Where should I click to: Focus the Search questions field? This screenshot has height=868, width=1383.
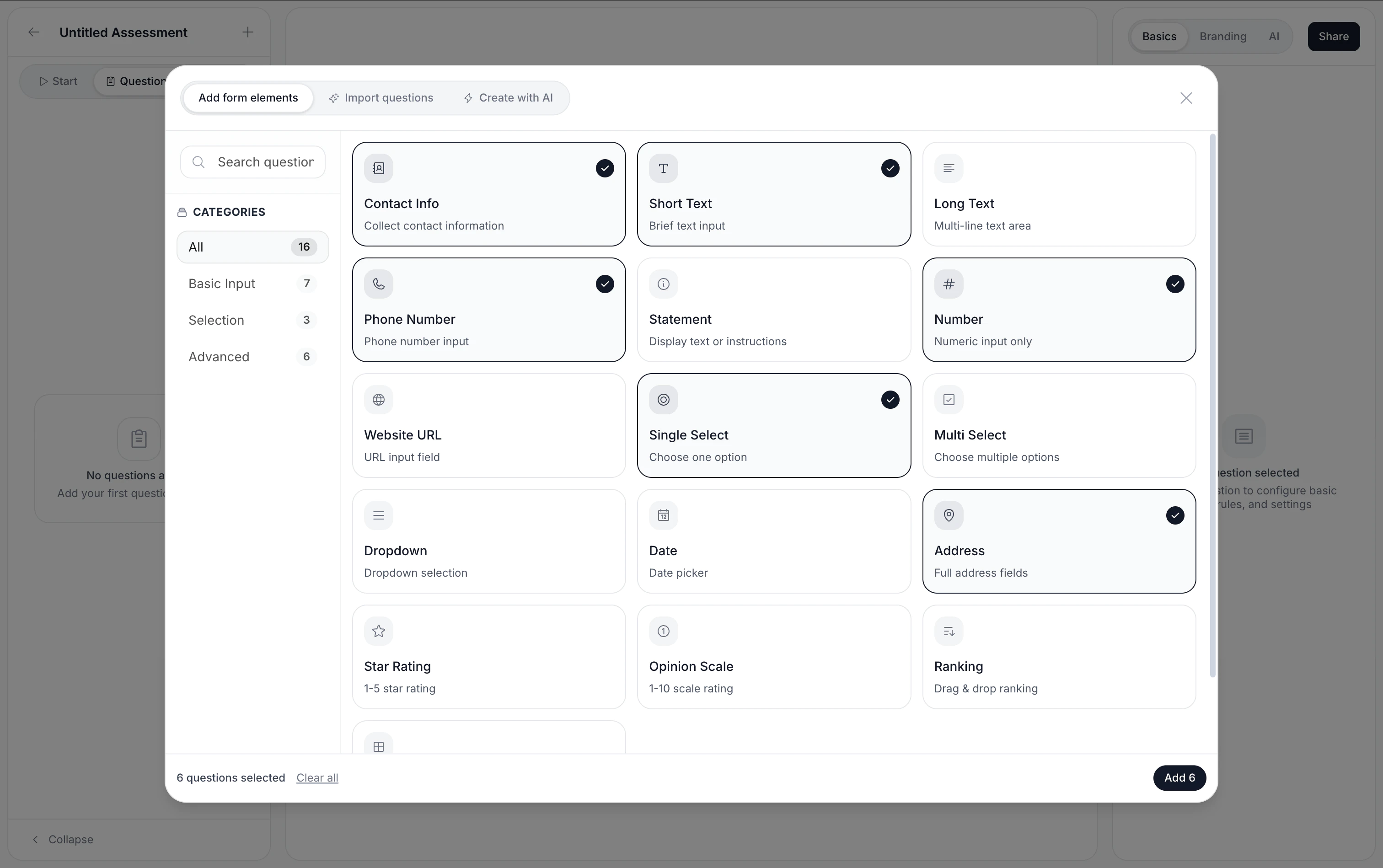coord(265,162)
